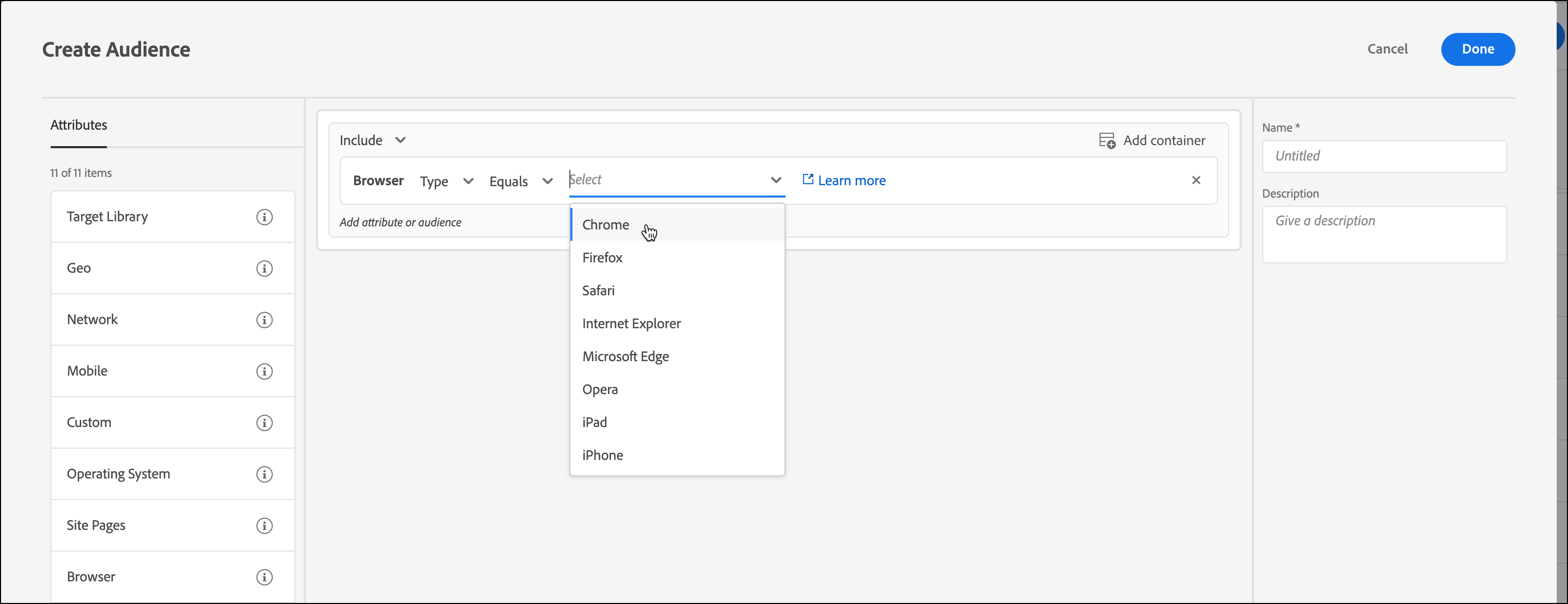
Task: Click info icon next to Target Library
Action: point(264,217)
